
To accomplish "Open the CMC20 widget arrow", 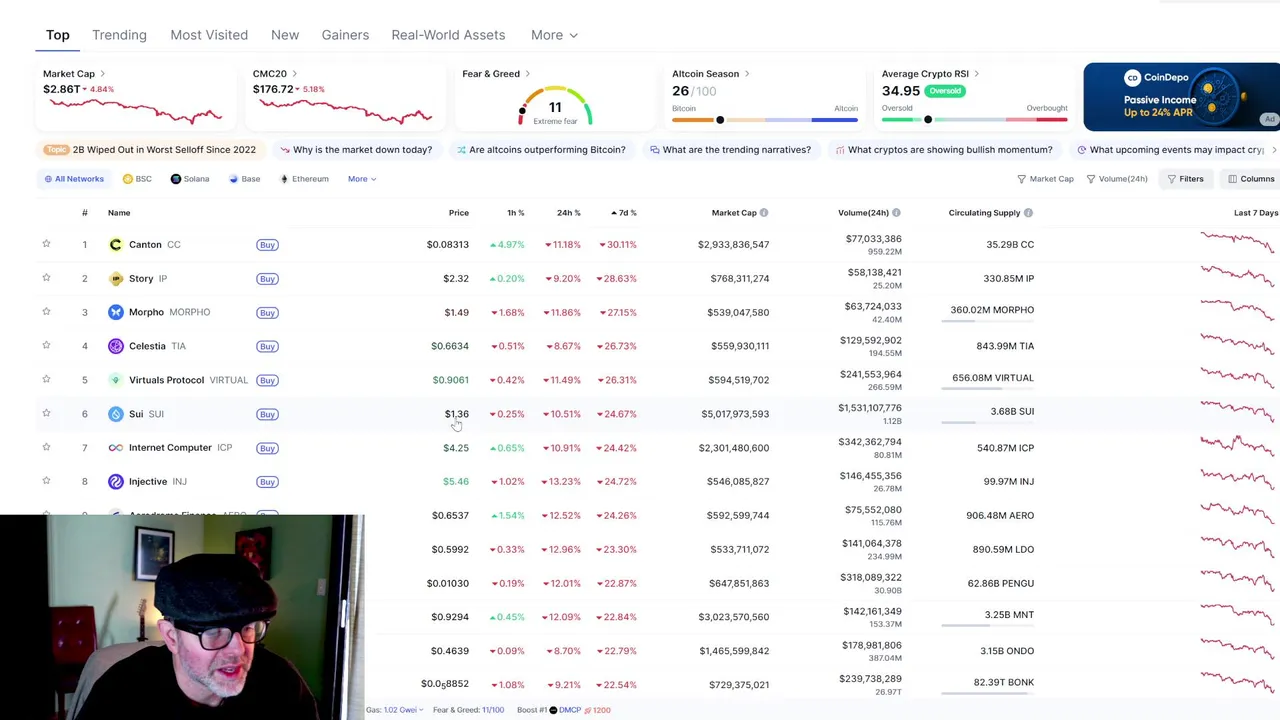I will [x=294, y=74].
